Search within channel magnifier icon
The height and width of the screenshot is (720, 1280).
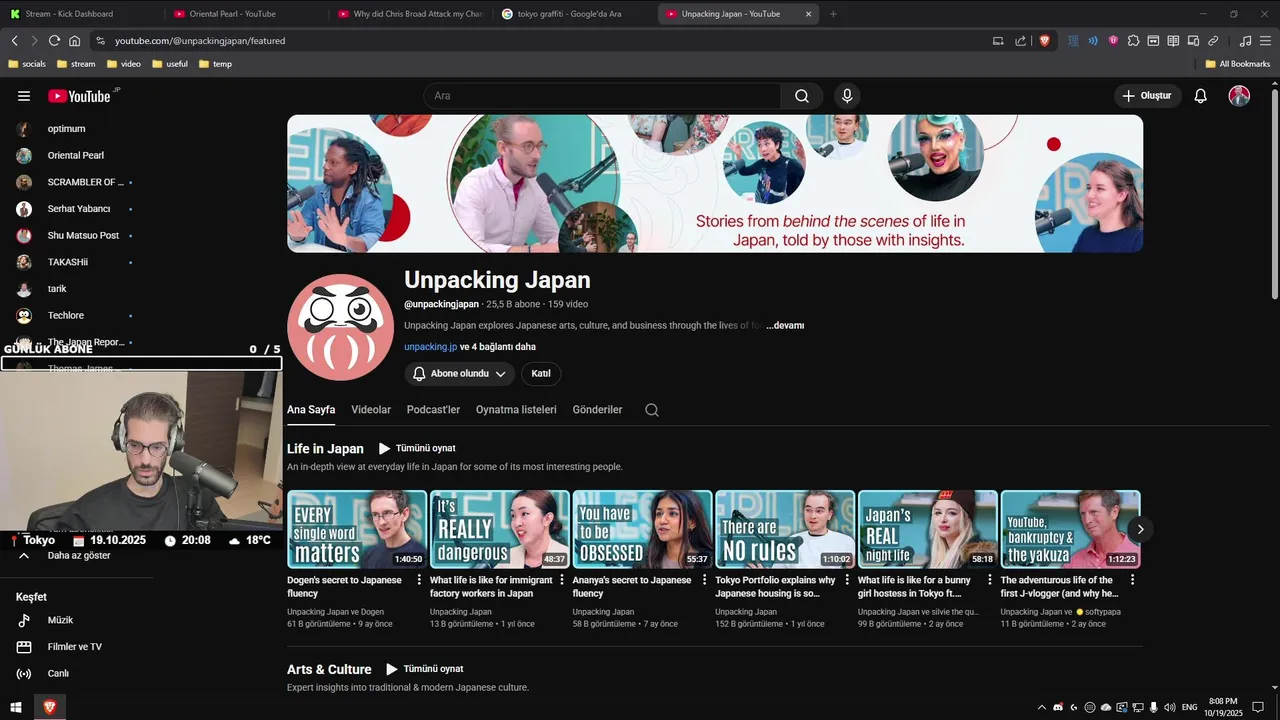tap(652, 410)
